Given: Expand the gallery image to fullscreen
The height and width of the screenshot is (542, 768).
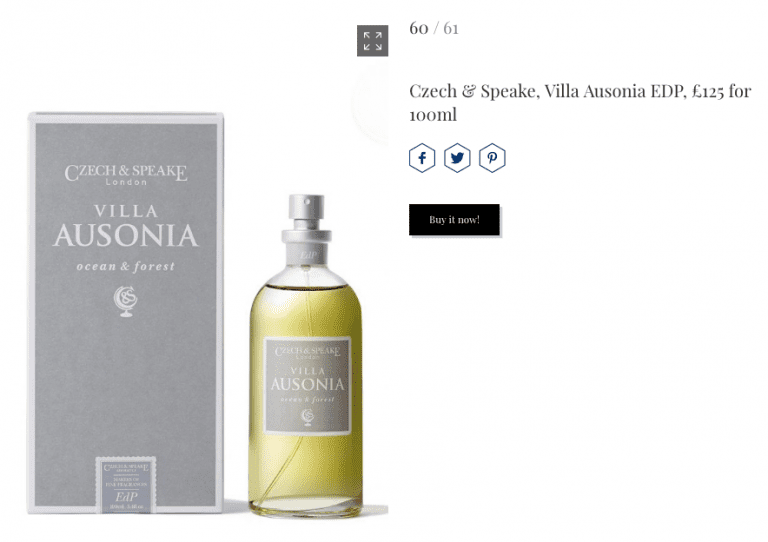Looking at the screenshot, I should coord(372,41).
